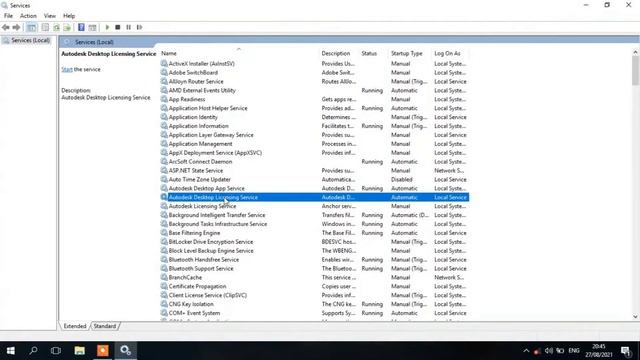The image size is (640, 360).
Task: Open the Action menu
Action: point(28,16)
